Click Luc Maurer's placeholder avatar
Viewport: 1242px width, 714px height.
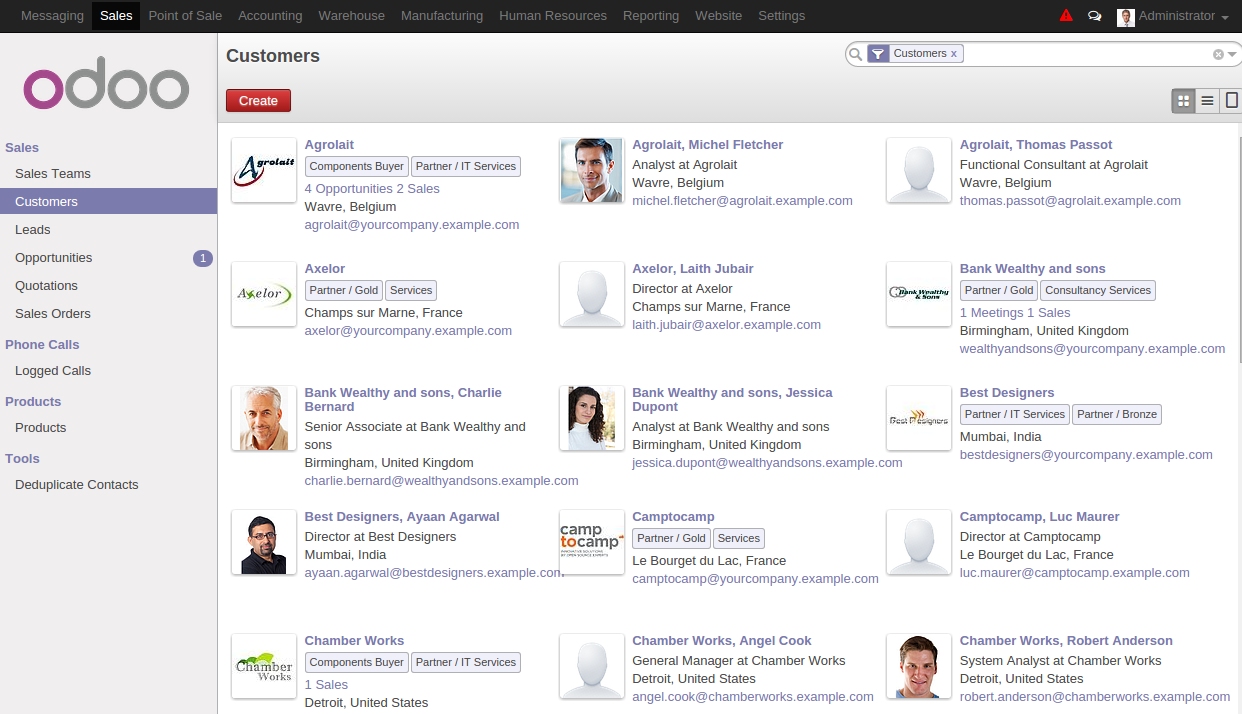coord(919,542)
